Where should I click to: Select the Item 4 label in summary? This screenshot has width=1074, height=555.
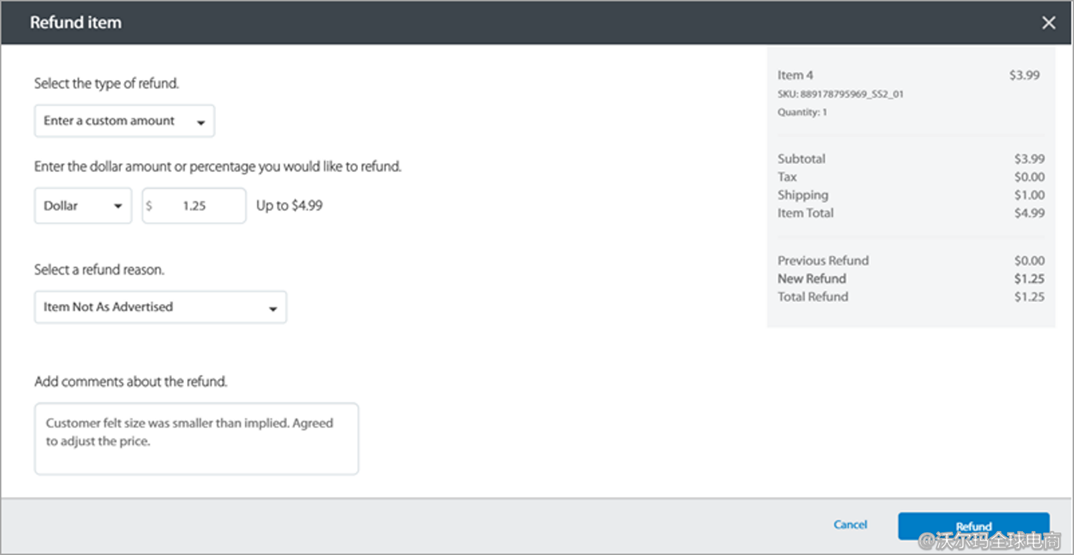tap(796, 75)
